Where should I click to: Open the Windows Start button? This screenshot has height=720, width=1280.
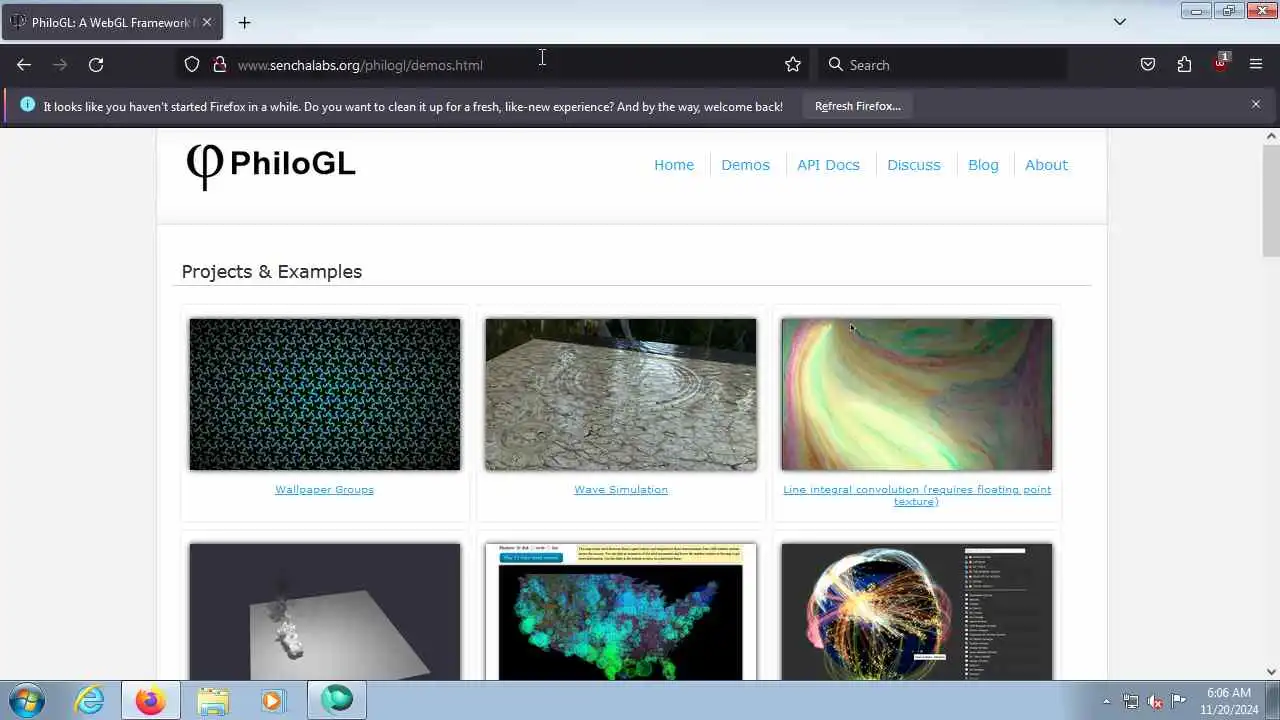tap(27, 700)
